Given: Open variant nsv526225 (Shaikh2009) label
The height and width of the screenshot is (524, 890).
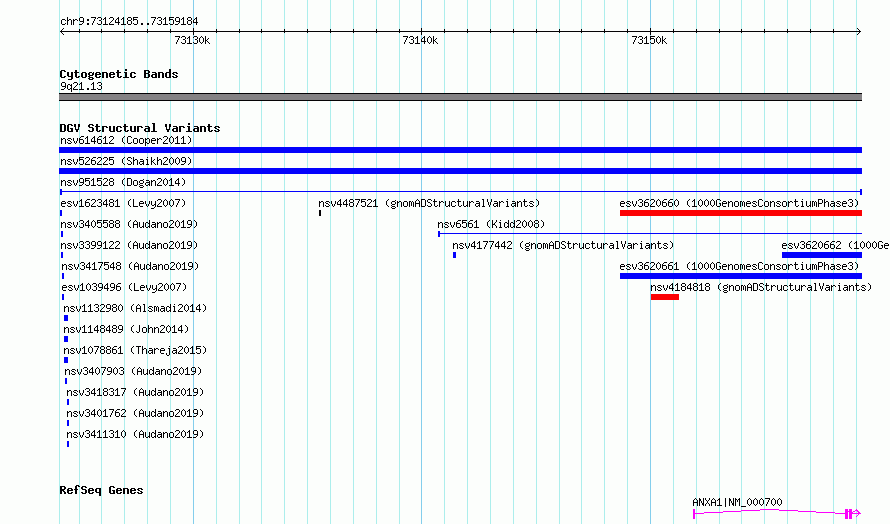Looking at the screenshot, I should coord(126,161).
